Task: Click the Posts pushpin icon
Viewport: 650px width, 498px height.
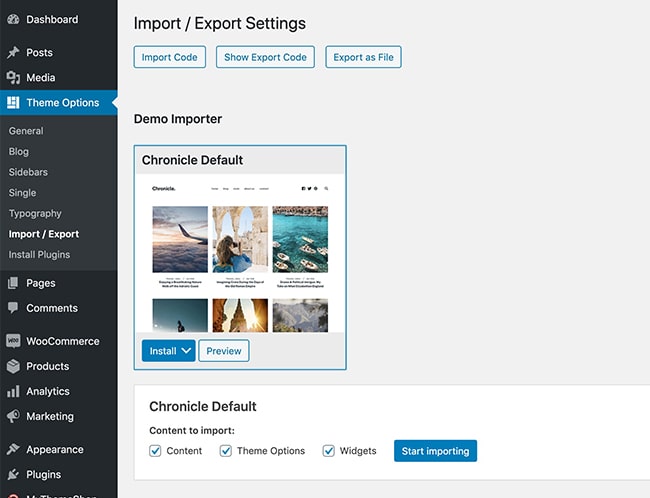Action: (x=13, y=52)
